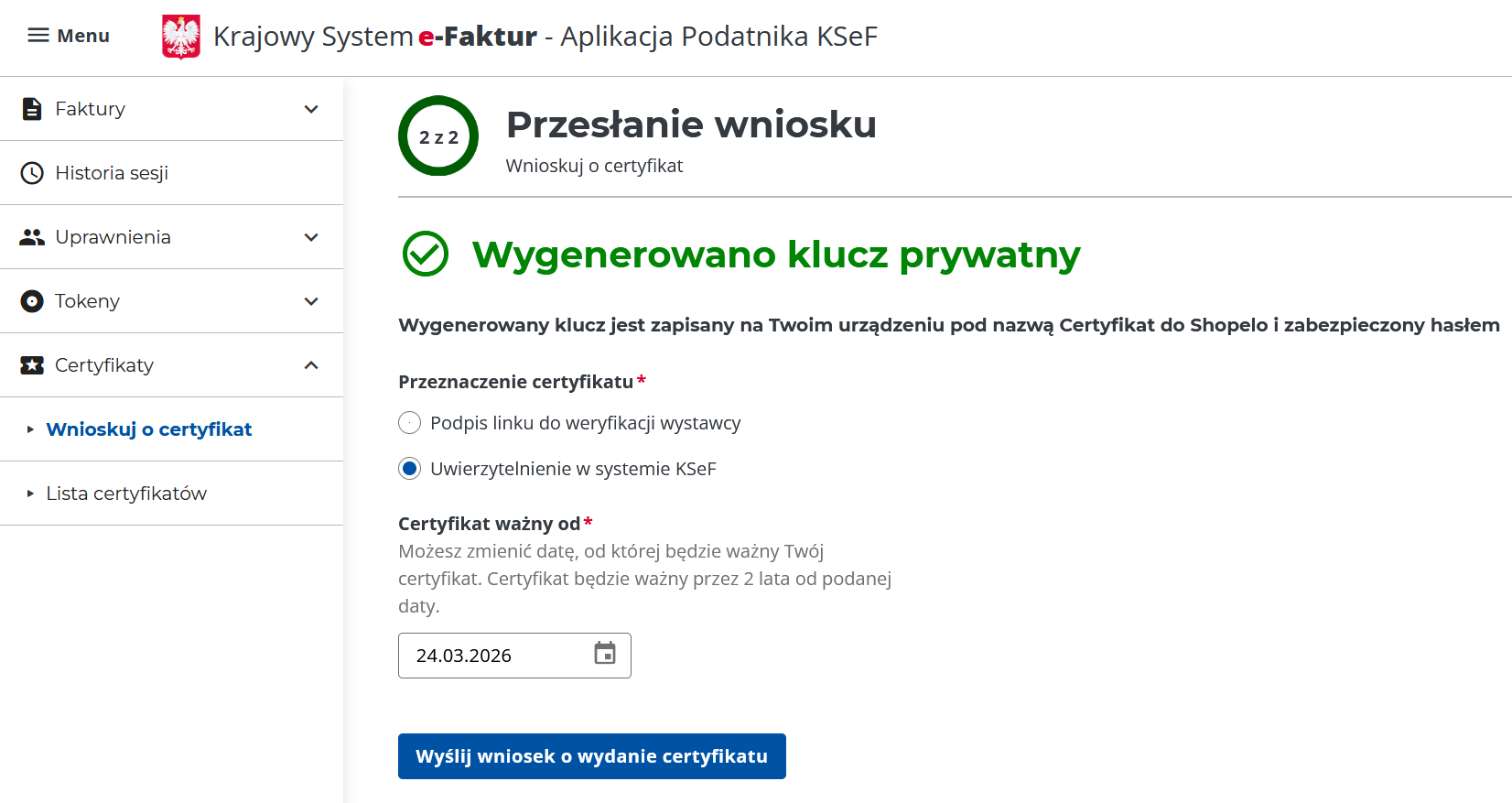Expand the Faktury section chevron
The height and width of the screenshot is (803, 1512).
tap(311, 109)
